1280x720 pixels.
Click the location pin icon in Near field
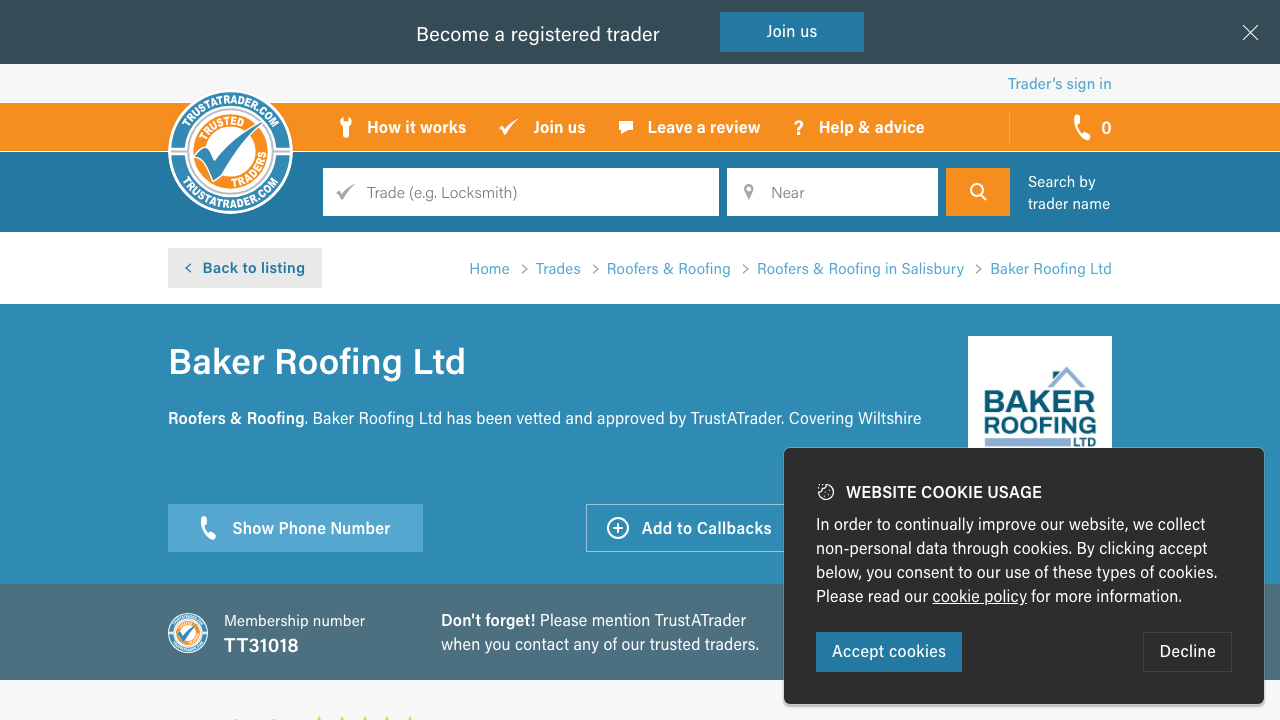[x=749, y=191]
